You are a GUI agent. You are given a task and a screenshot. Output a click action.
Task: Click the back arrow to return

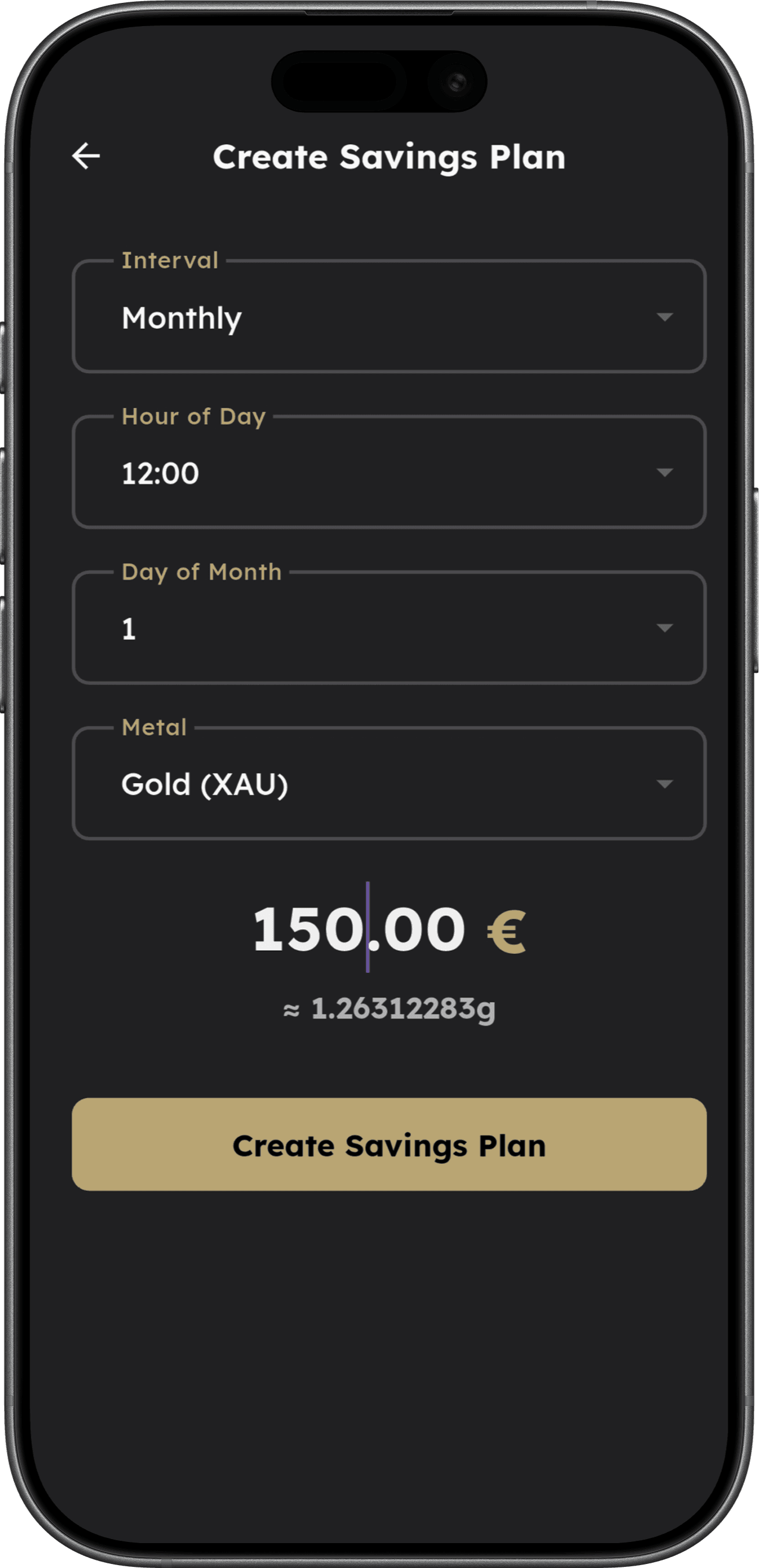pos(86,157)
